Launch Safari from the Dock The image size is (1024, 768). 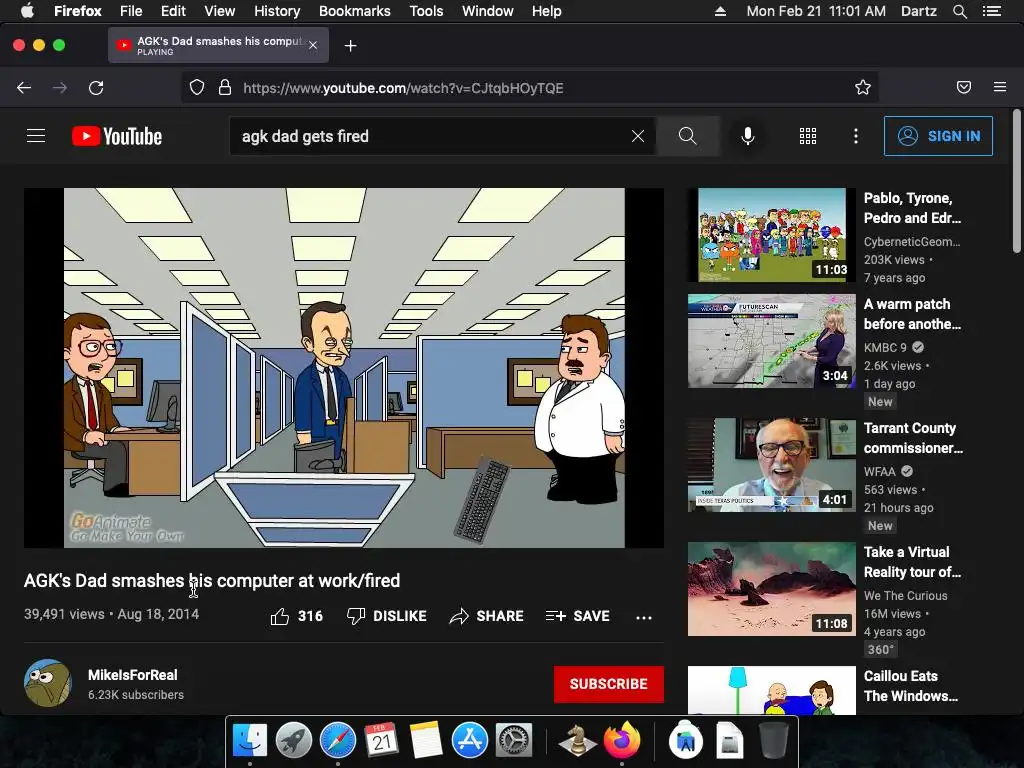point(338,741)
